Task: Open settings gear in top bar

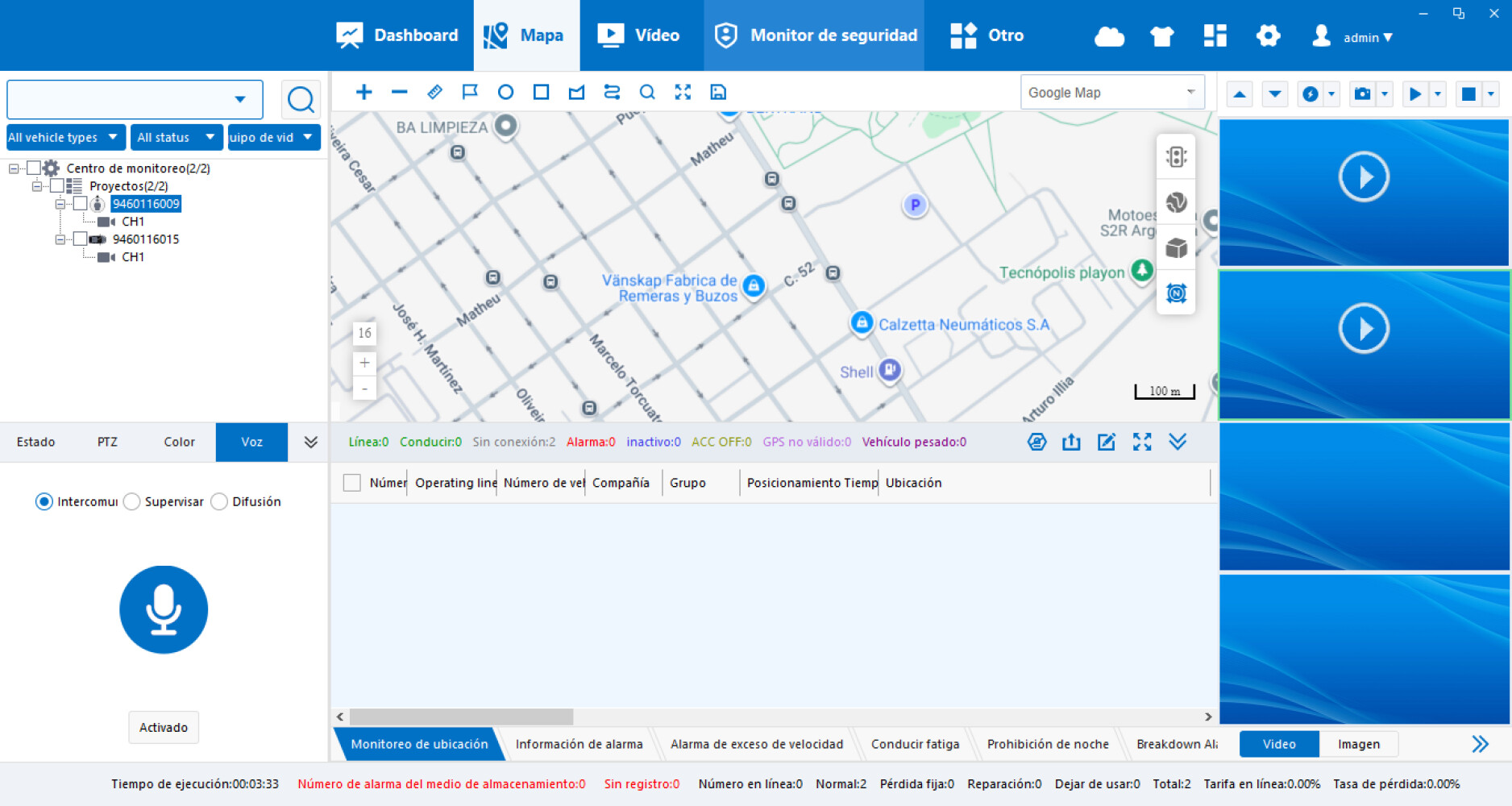Action: 1268,35
